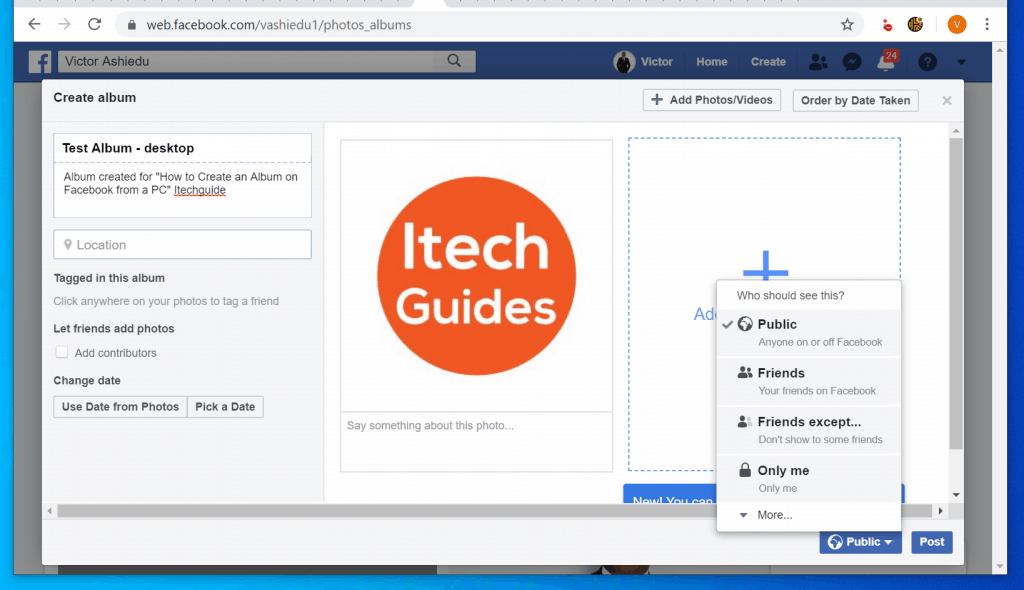1024x590 pixels.
Task: Select Only me audience option
Action: pyautogui.click(x=808, y=479)
